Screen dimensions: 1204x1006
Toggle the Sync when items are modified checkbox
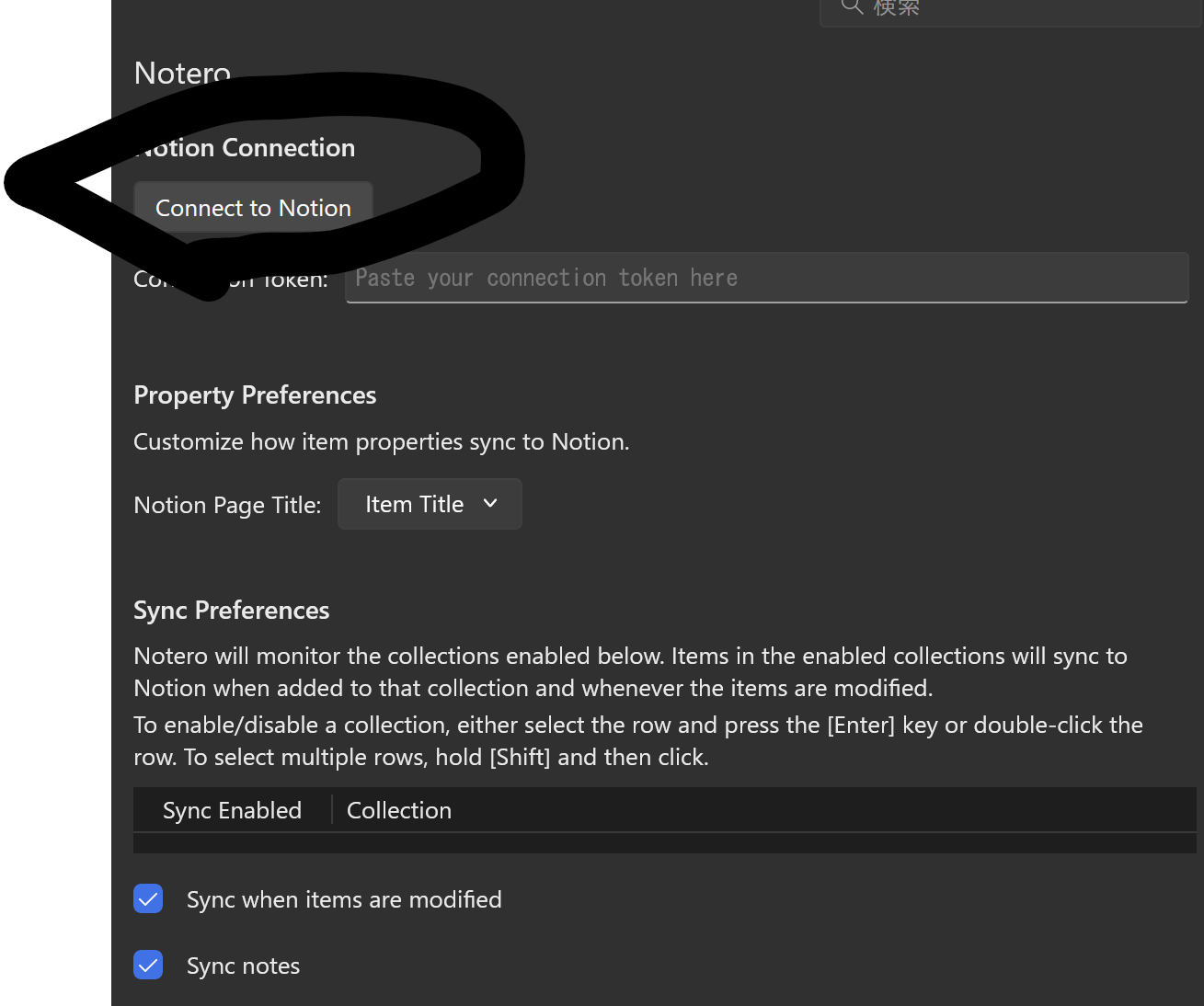148,898
